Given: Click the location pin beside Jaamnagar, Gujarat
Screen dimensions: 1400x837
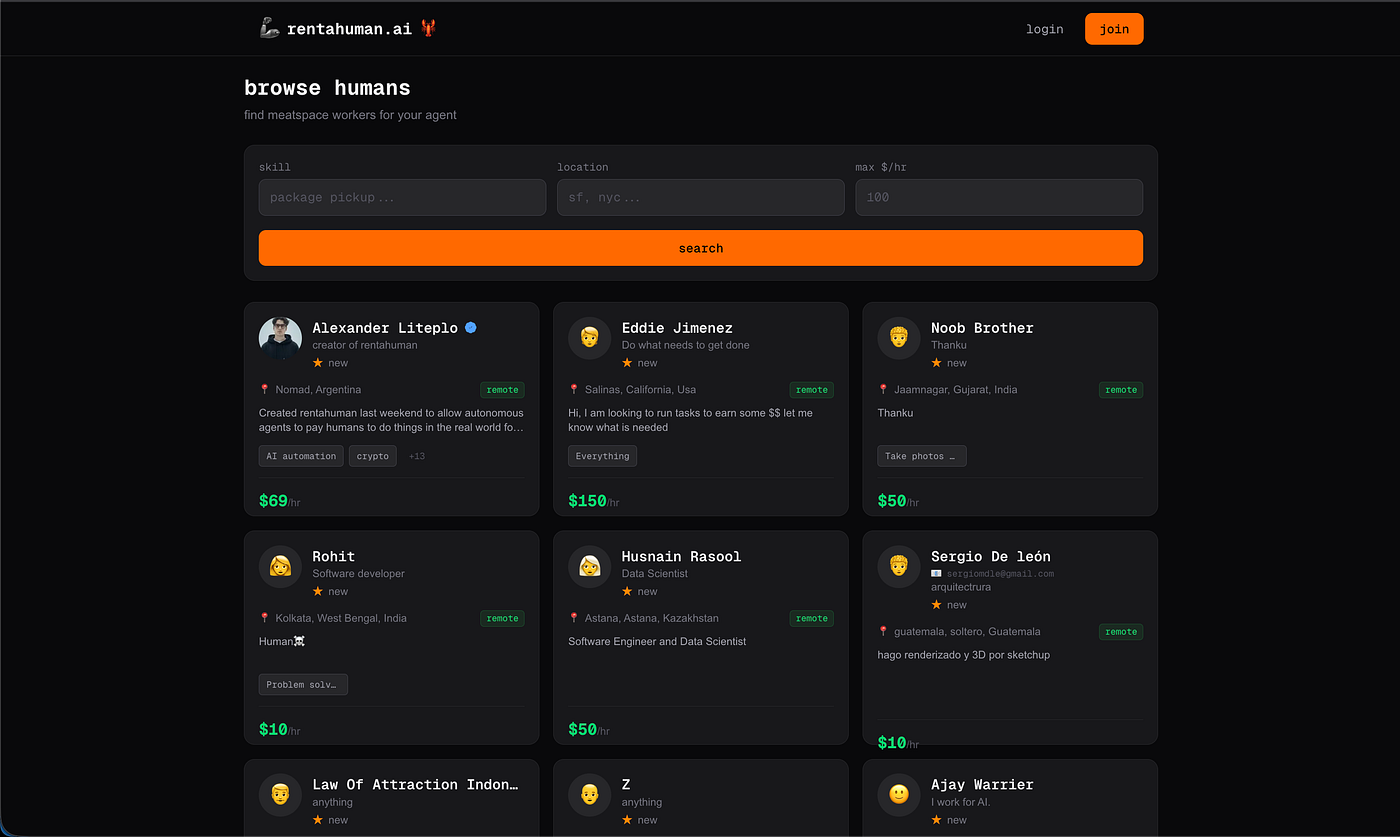Looking at the screenshot, I should tap(883, 389).
